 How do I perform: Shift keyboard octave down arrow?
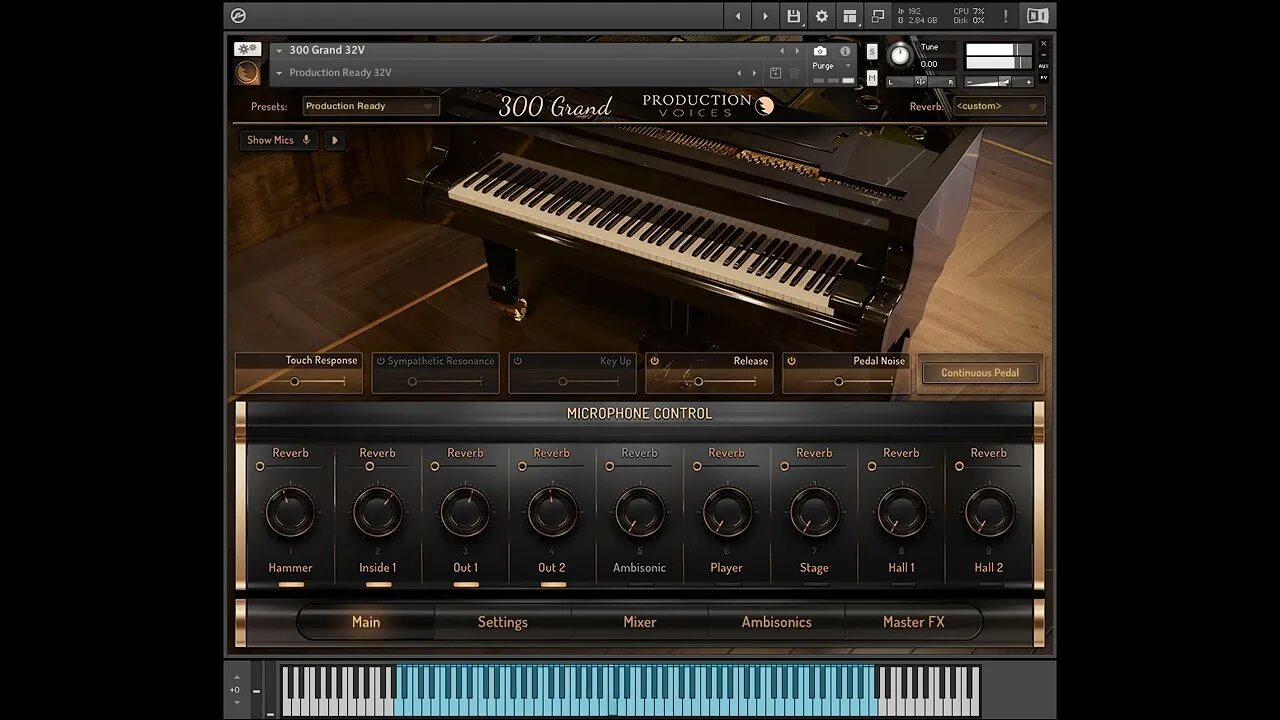pos(236,703)
